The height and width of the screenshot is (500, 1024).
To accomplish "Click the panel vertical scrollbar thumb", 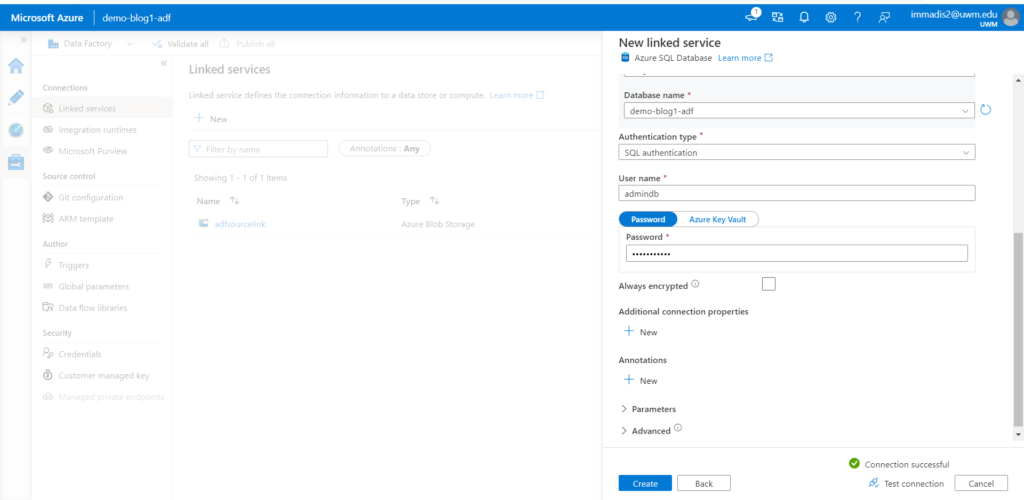I will 1018,330.
